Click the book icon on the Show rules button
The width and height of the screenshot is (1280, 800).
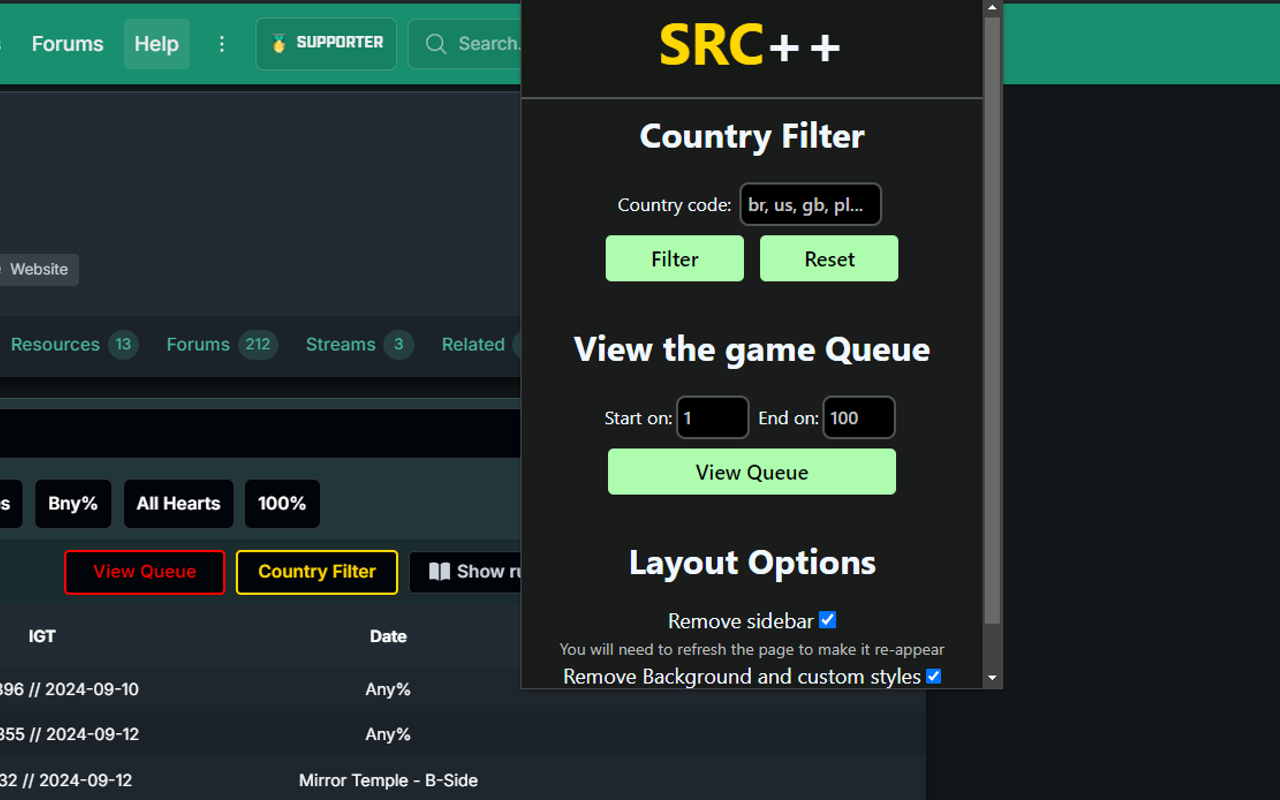[440, 571]
